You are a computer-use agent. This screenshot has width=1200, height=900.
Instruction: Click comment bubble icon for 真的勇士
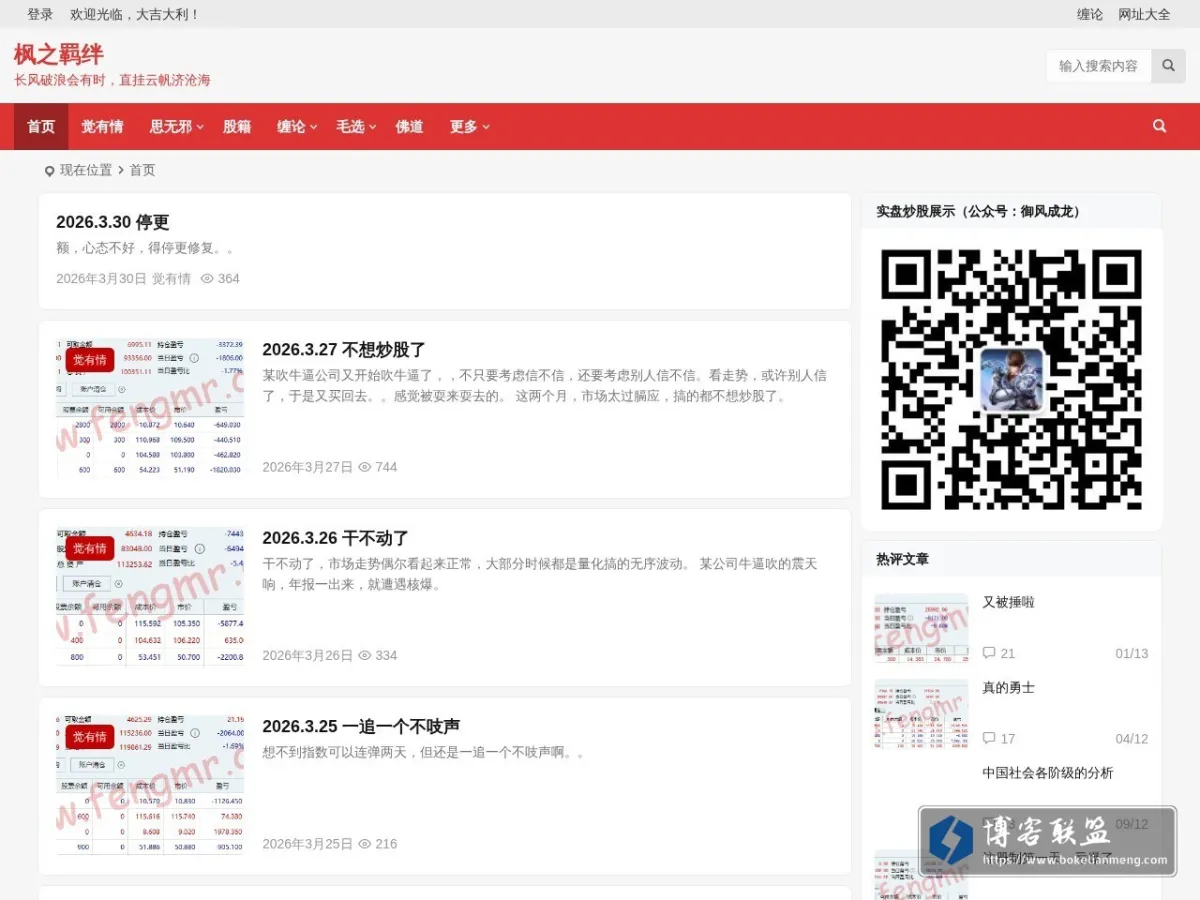tap(989, 738)
